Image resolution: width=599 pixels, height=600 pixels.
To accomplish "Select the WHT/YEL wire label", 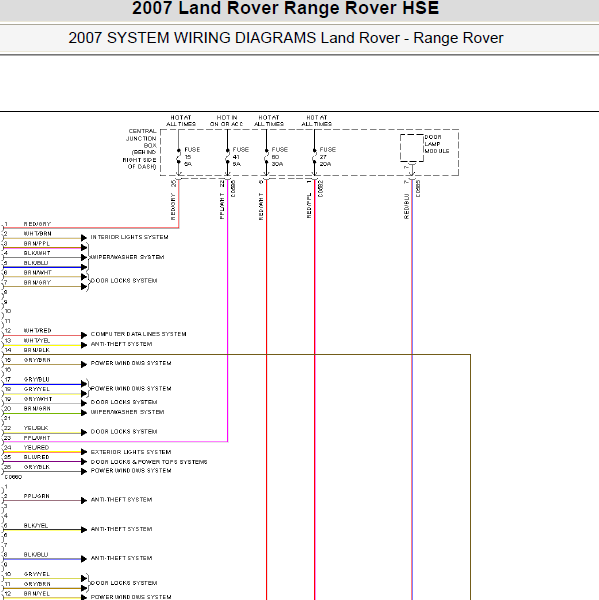I will click(37, 341).
